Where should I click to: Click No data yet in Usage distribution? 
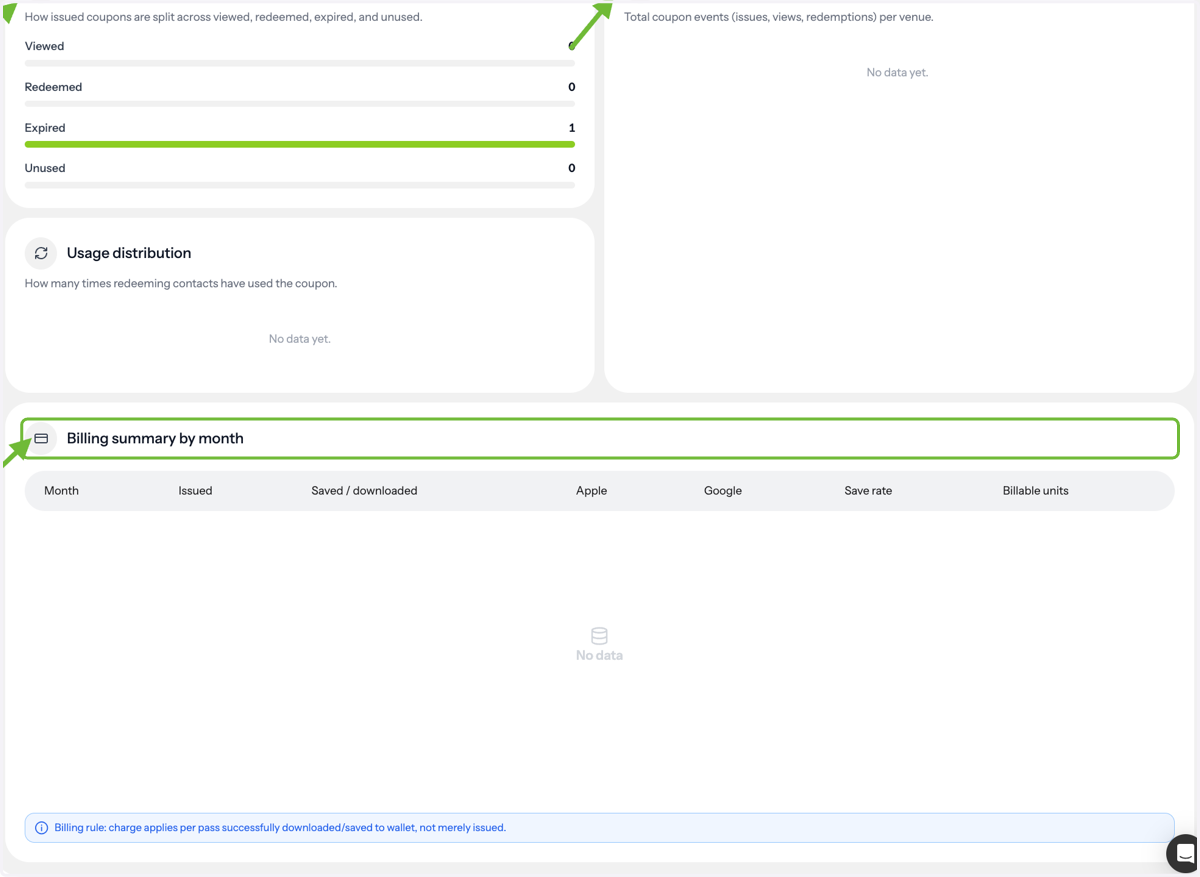(x=300, y=339)
